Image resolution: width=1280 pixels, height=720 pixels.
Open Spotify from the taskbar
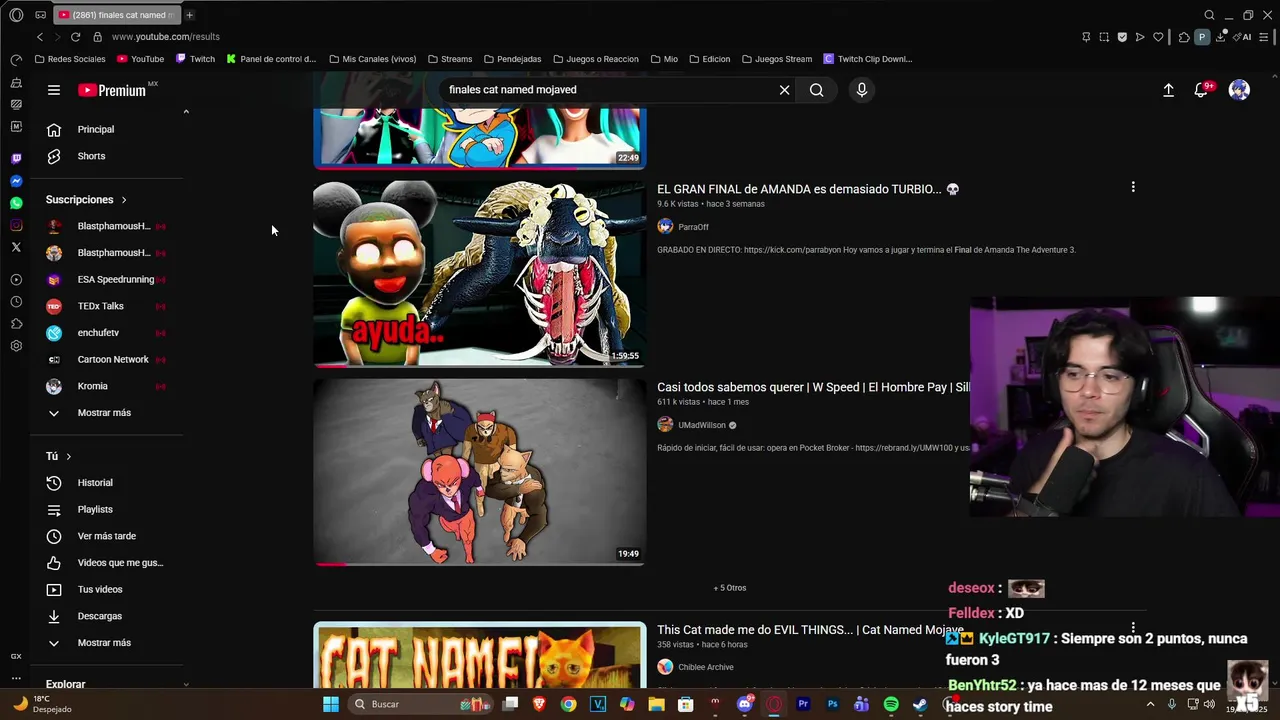891,704
